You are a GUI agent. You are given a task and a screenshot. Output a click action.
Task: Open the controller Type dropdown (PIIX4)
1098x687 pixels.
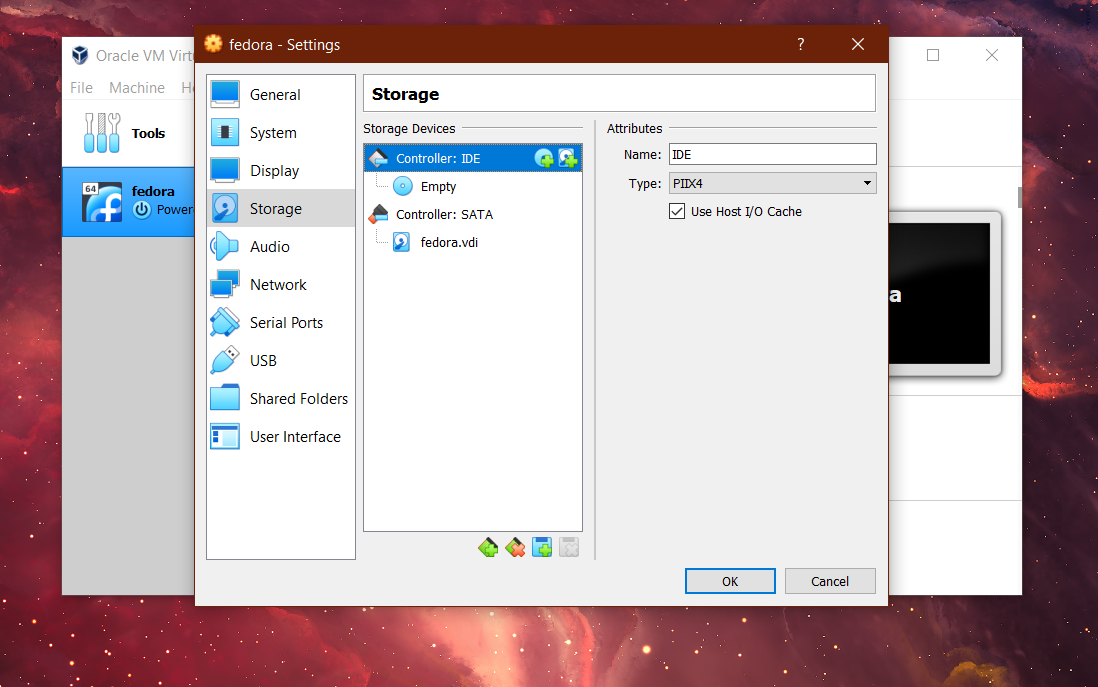(x=772, y=183)
